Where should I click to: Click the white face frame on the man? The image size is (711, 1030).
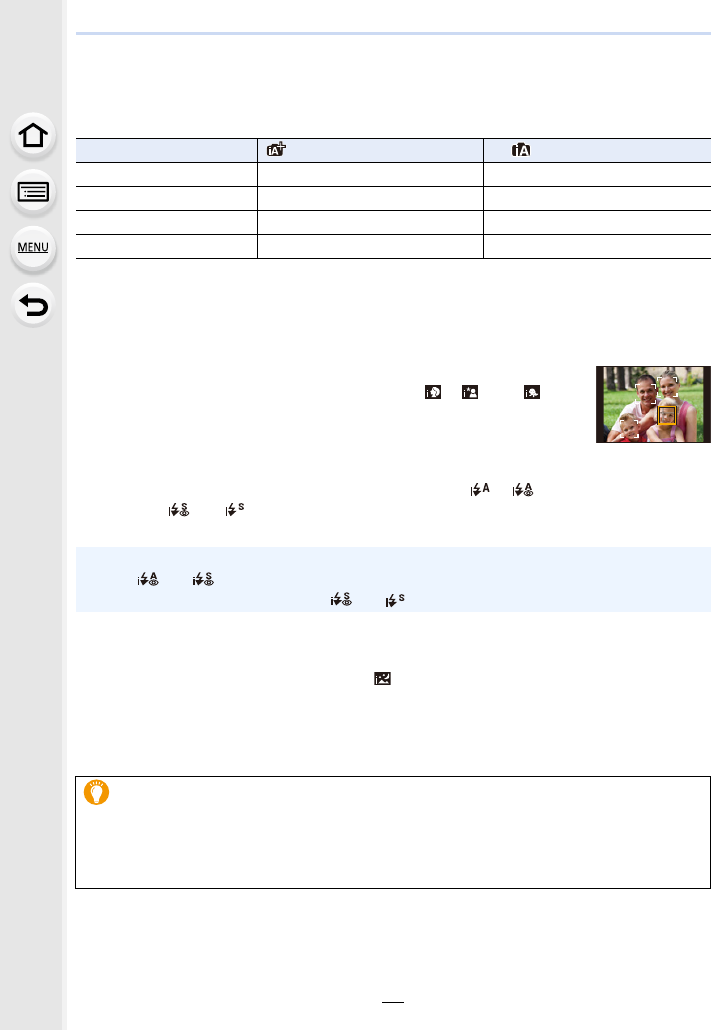(645, 393)
